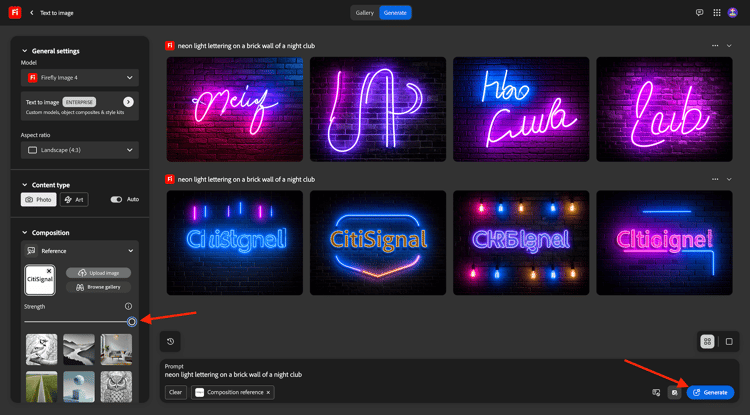The width and height of the screenshot is (750, 415).
Task: Open more options for first result row
Action: click(715, 46)
